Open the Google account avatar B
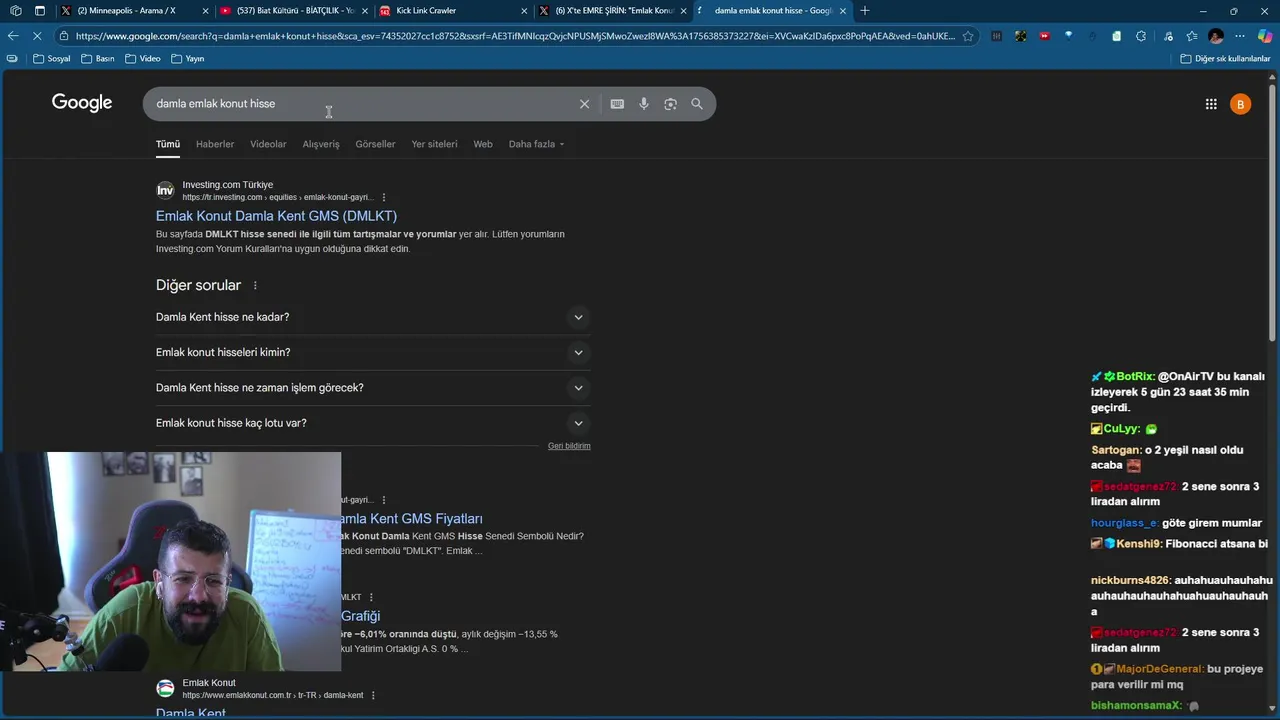Viewport: 1280px width, 720px height. (x=1240, y=104)
